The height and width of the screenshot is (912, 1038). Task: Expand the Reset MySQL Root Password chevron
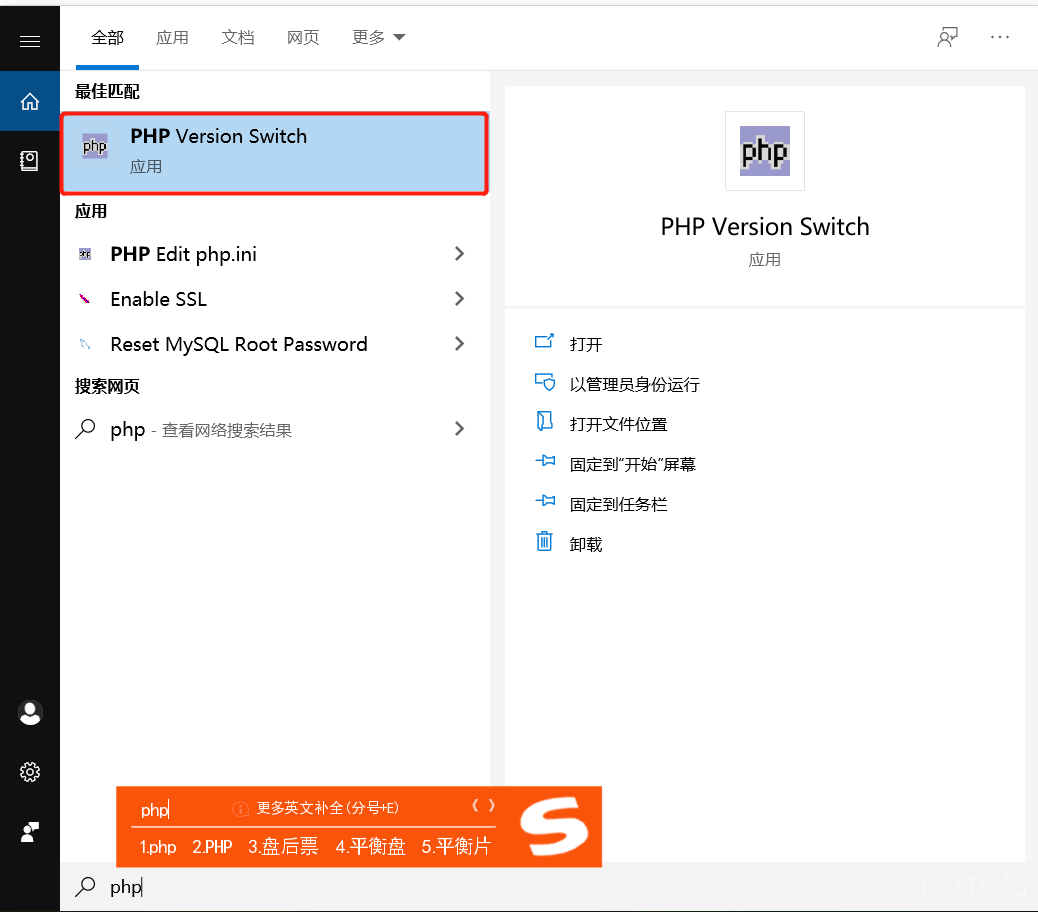459,343
